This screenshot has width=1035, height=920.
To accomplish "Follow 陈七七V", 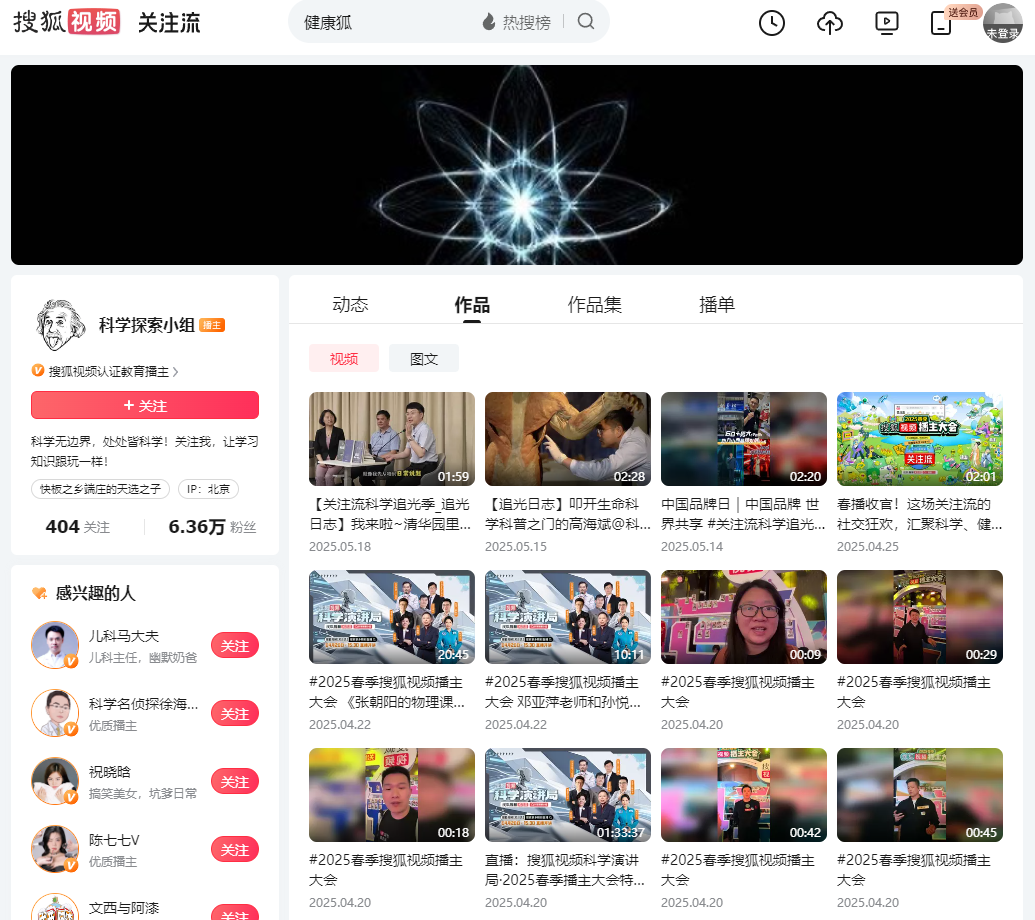I will [x=234, y=849].
